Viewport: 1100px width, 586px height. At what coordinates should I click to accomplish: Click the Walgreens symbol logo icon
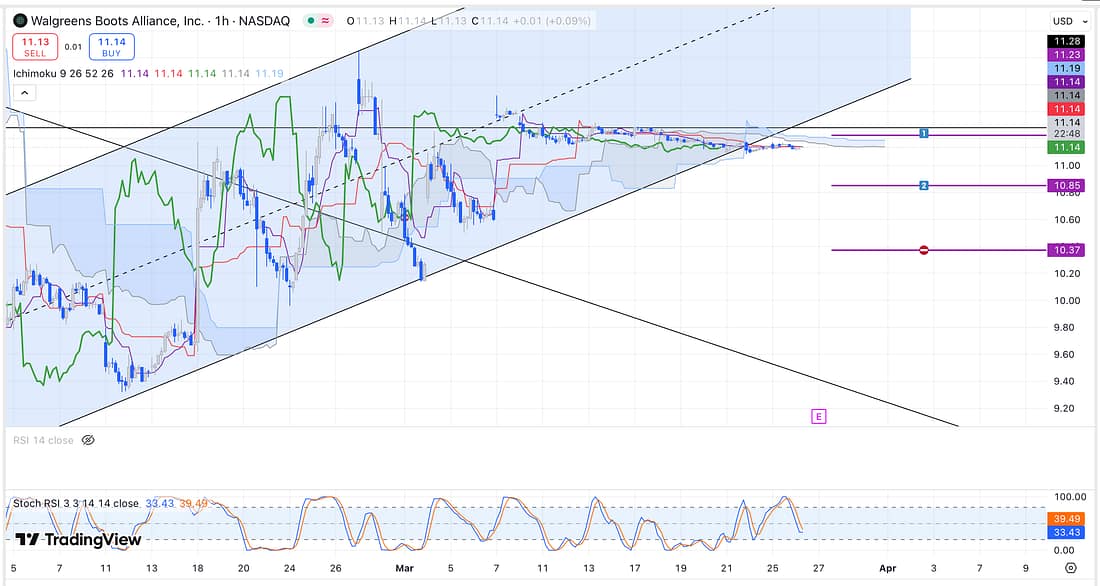click(20, 21)
